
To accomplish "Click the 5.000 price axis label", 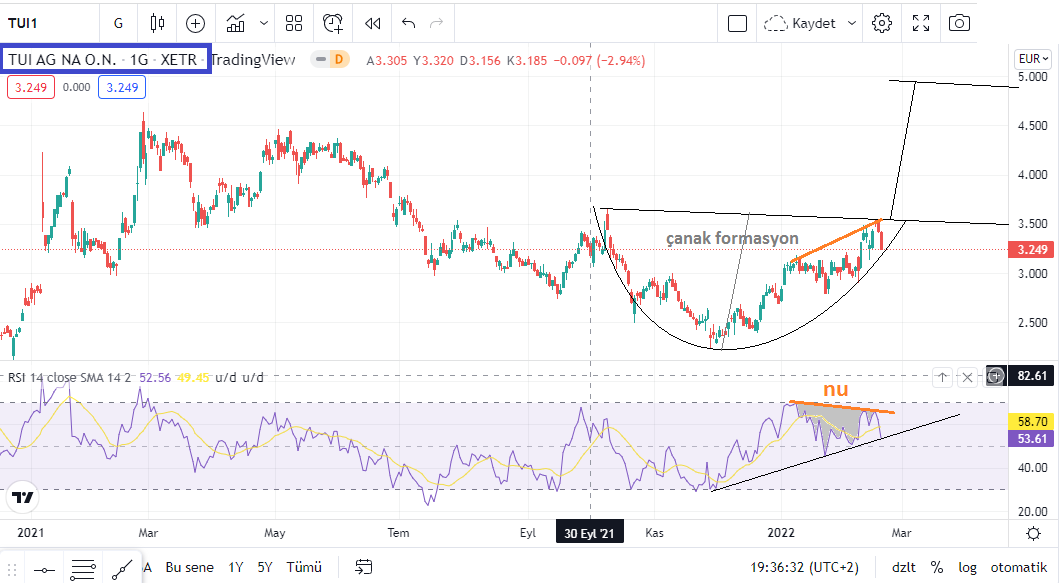I will click(x=1033, y=76).
